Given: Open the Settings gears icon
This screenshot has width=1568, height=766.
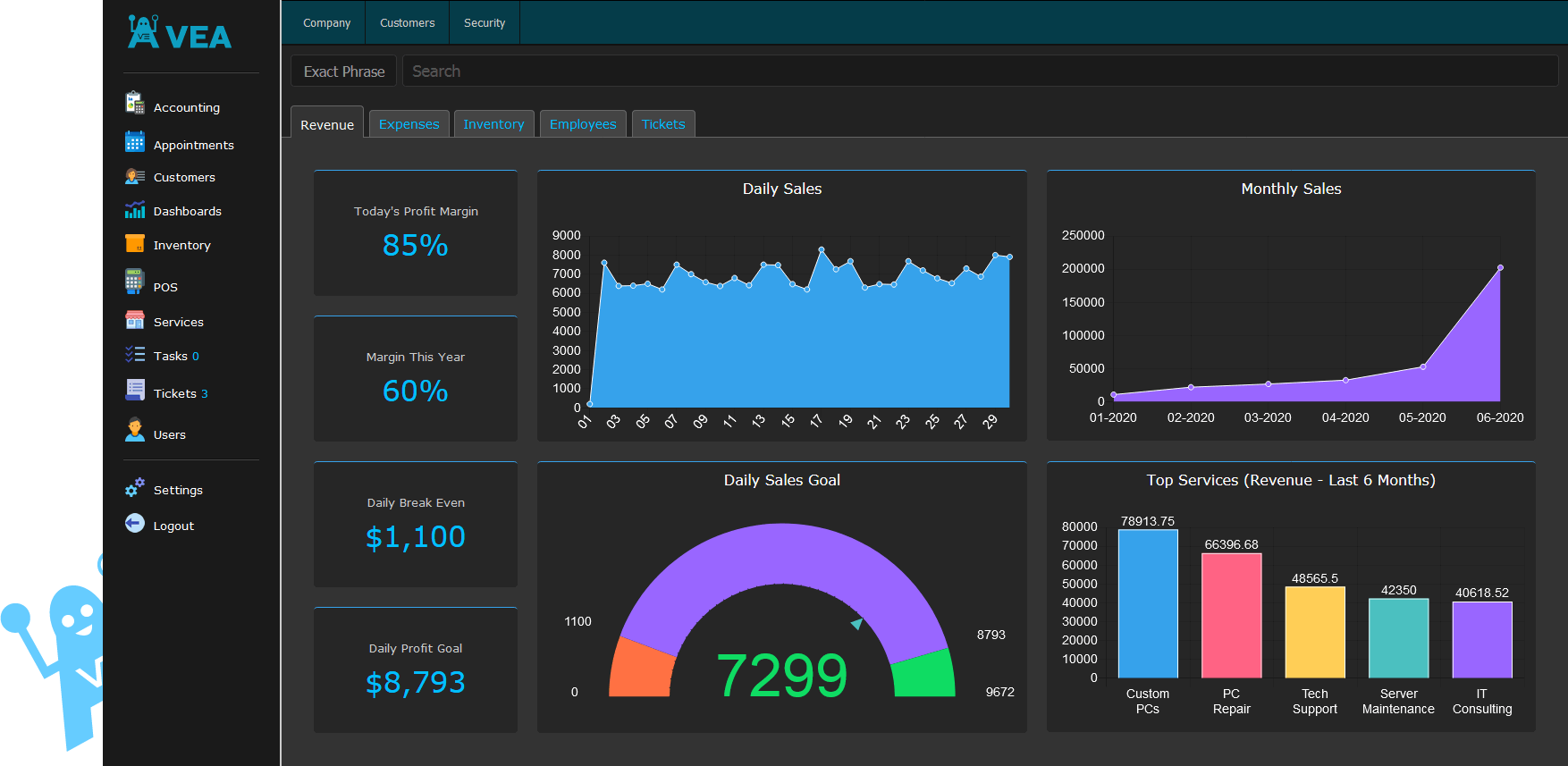Looking at the screenshot, I should coord(135,488).
